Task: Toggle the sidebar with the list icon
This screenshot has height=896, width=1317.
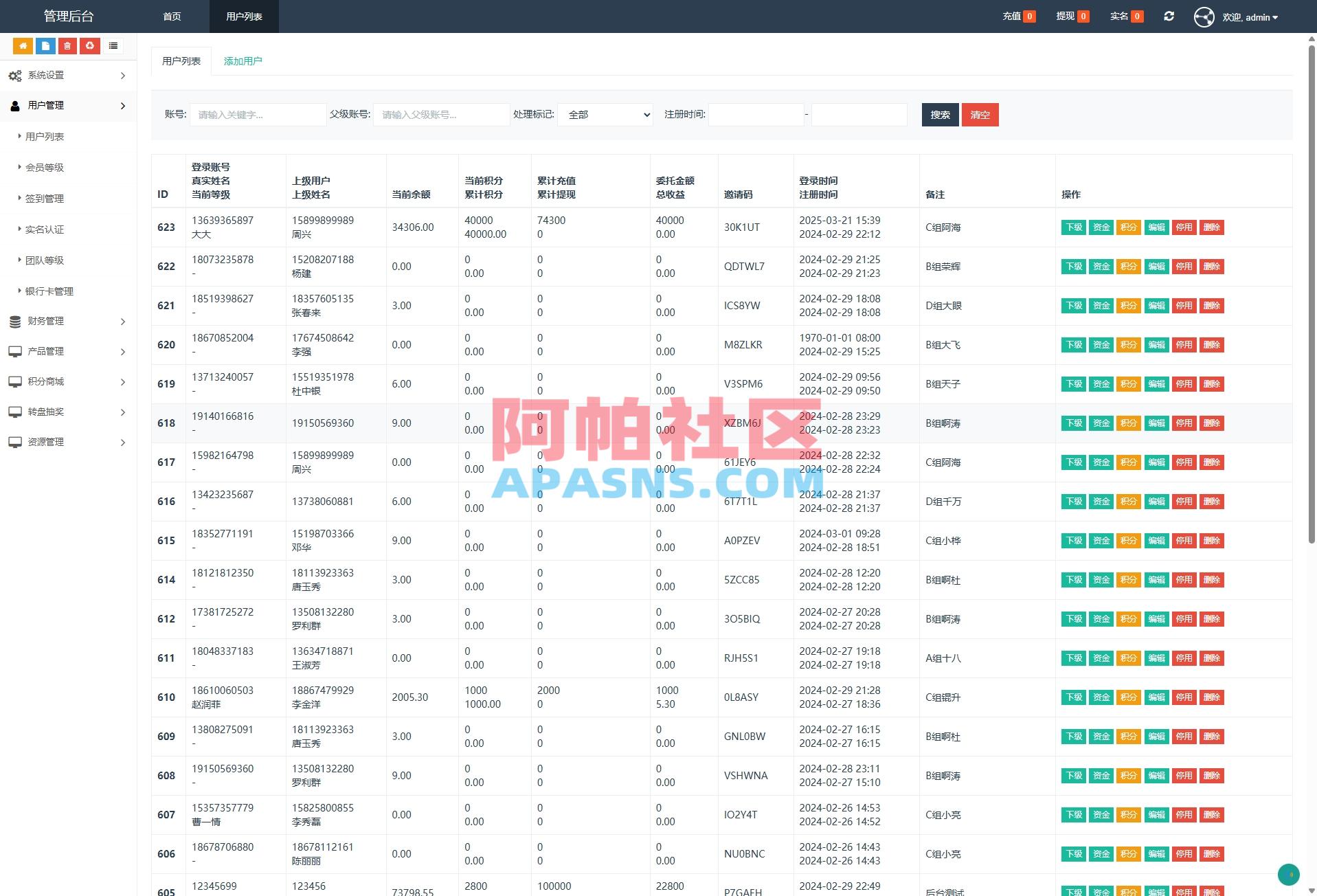Action: [113, 45]
